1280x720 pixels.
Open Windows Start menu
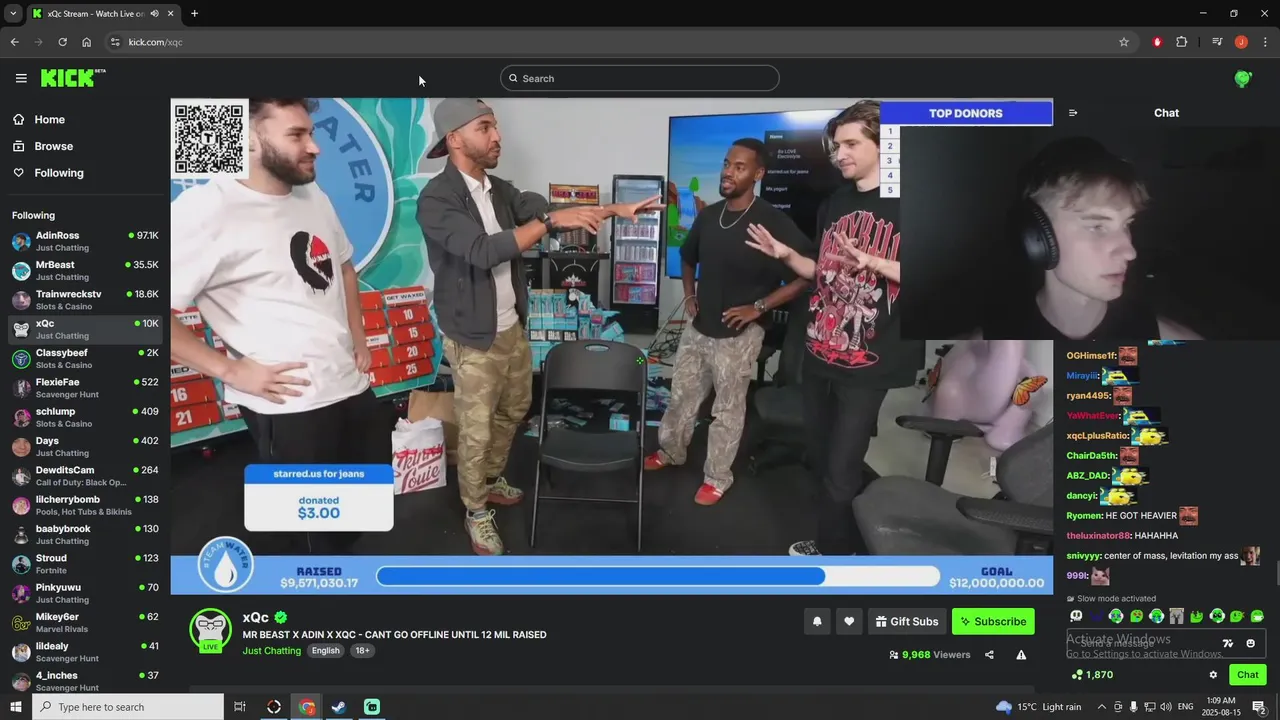tap(15, 707)
